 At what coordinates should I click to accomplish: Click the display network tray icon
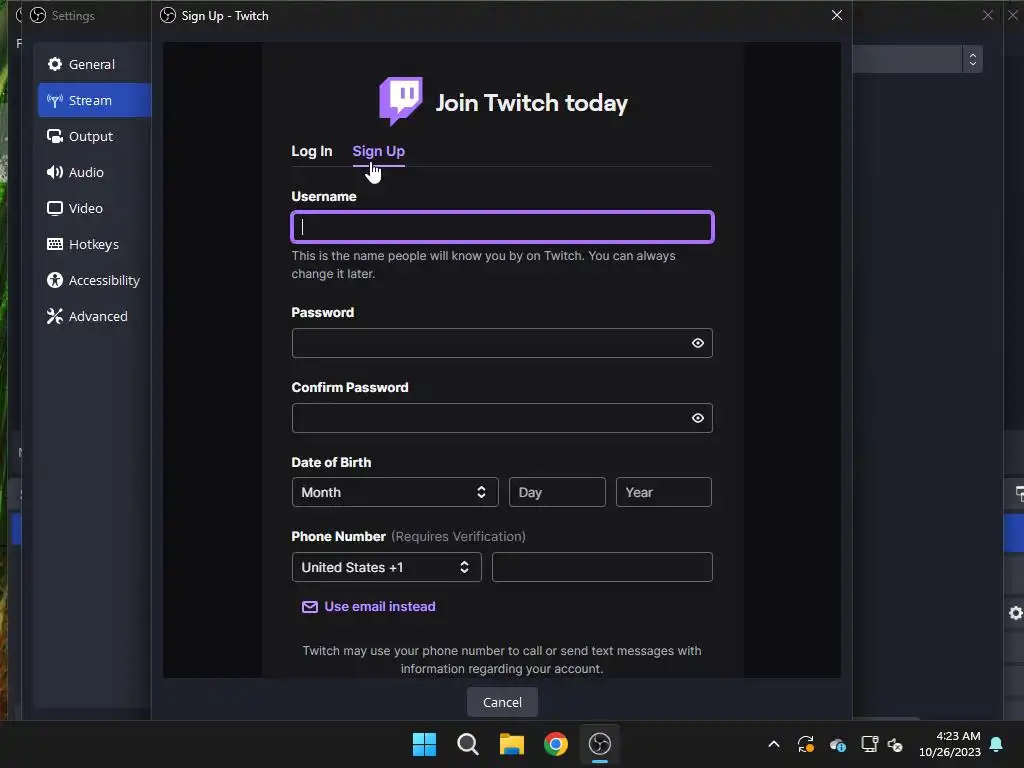(869, 744)
